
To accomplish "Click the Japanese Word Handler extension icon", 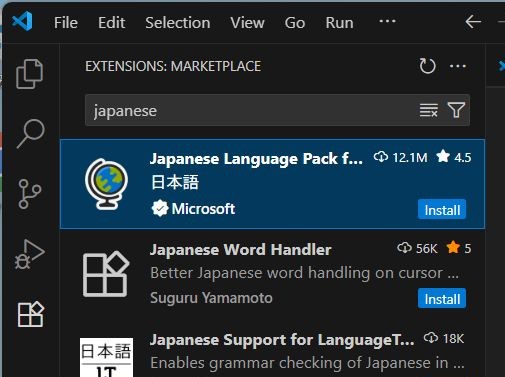I will [x=106, y=274].
